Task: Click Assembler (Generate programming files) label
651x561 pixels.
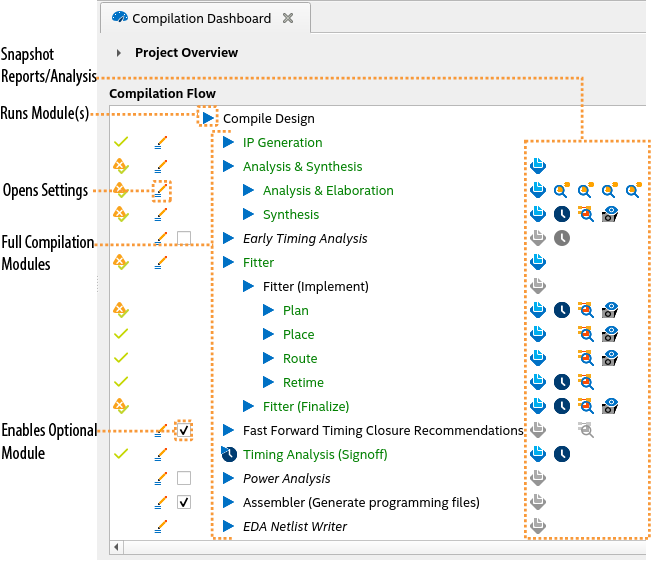Action: coord(361,502)
